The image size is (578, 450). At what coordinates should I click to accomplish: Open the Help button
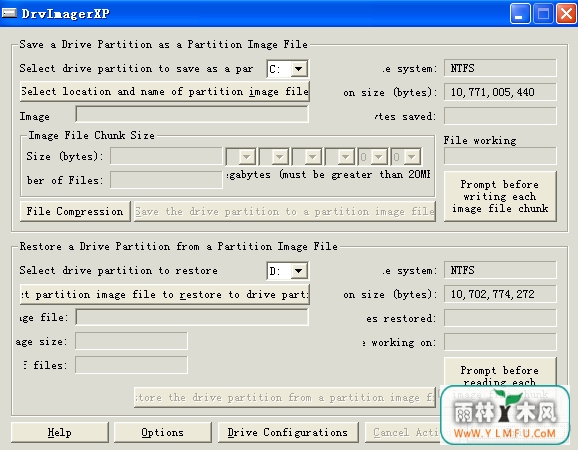click(60, 432)
